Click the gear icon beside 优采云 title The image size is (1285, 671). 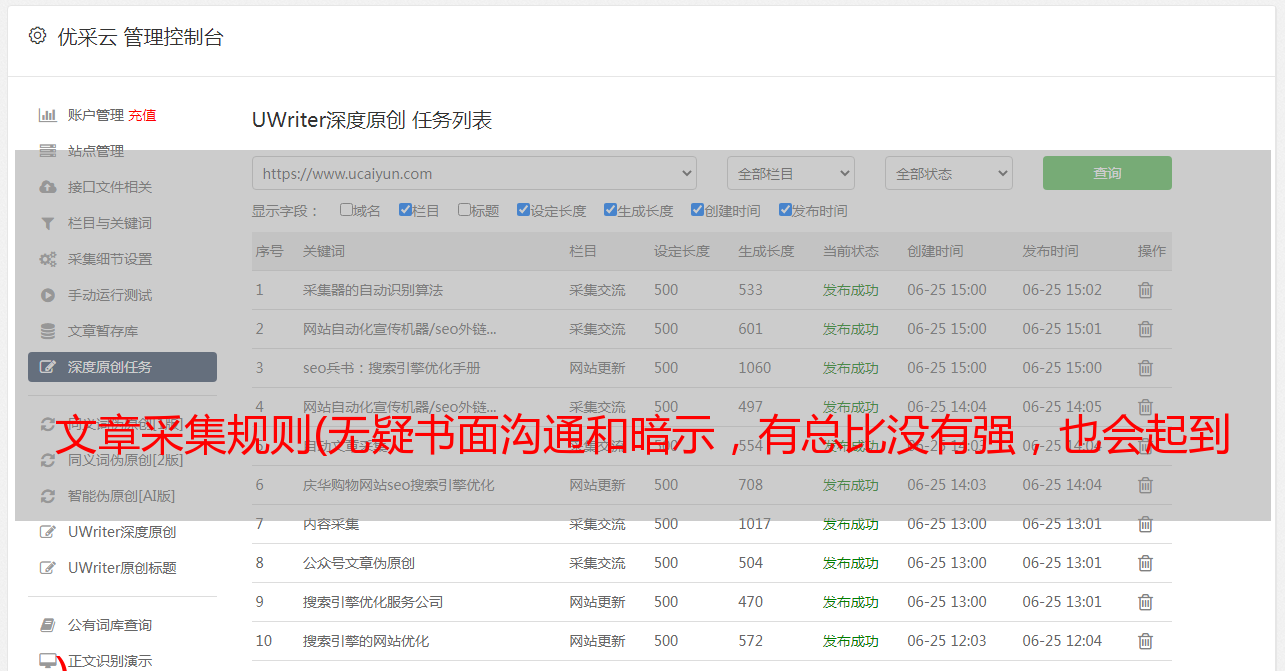[x=37, y=36]
